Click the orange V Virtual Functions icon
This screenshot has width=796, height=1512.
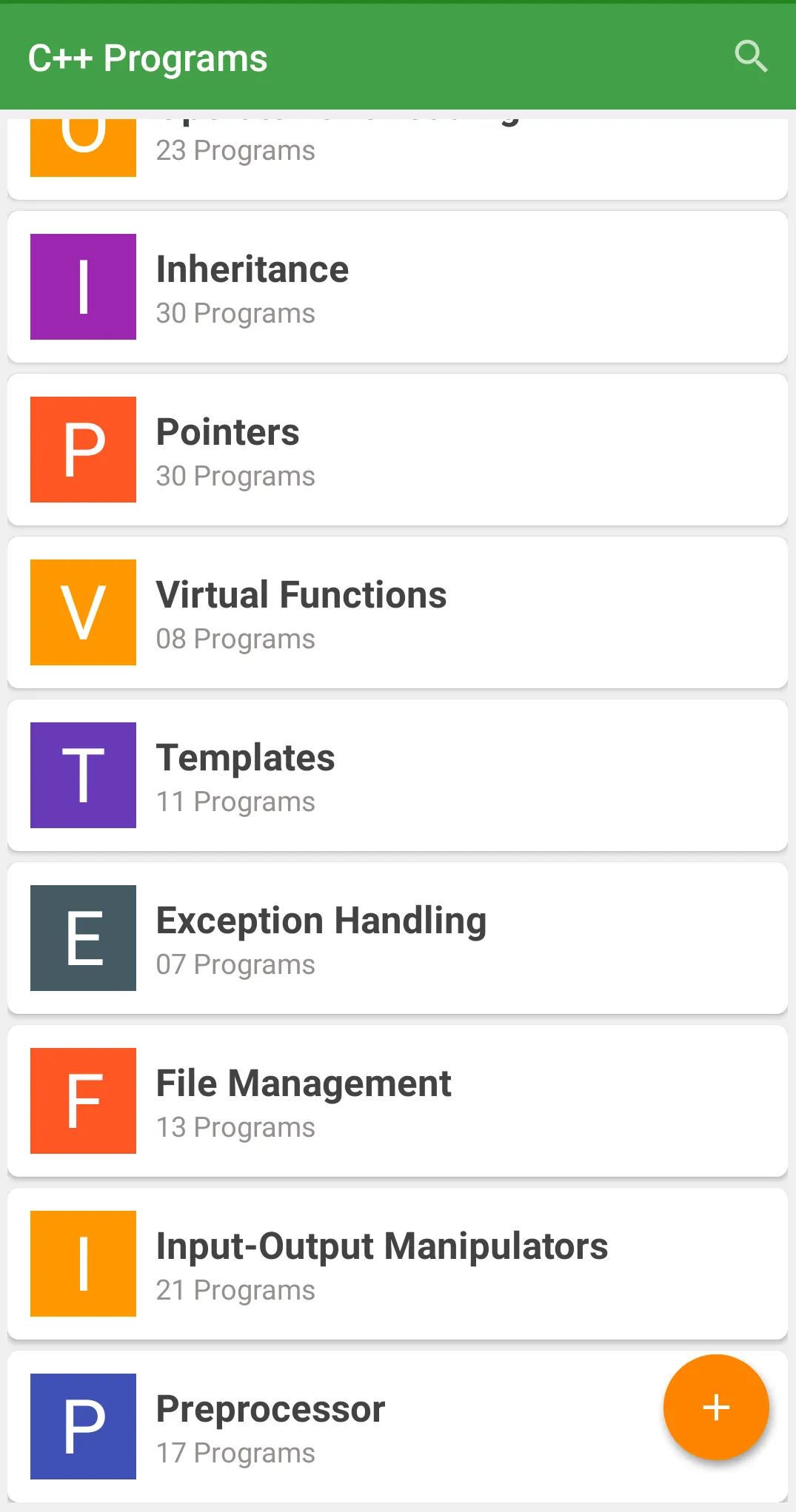(x=83, y=612)
